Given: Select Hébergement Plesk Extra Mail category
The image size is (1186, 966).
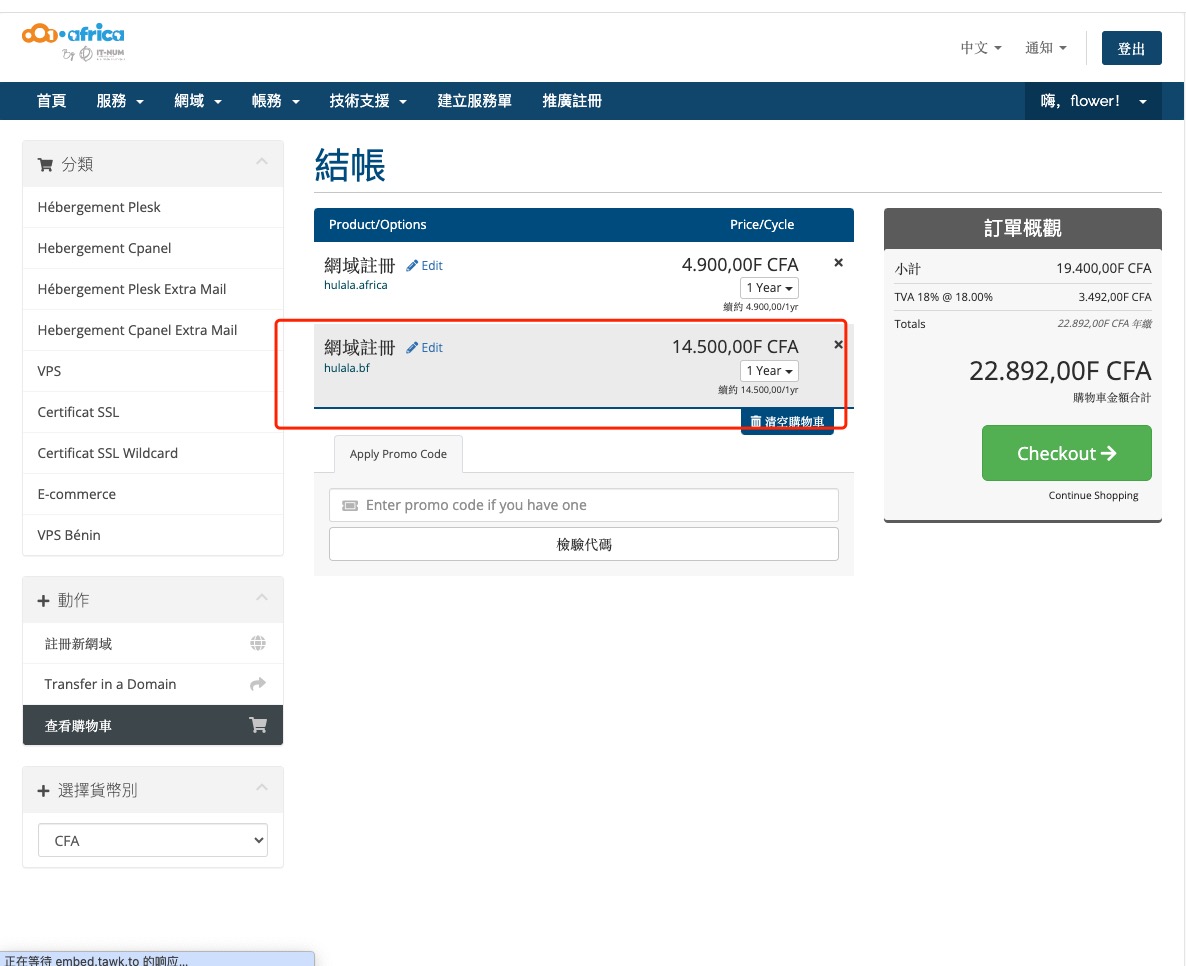Looking at the screenshot, I should point(153,289).
